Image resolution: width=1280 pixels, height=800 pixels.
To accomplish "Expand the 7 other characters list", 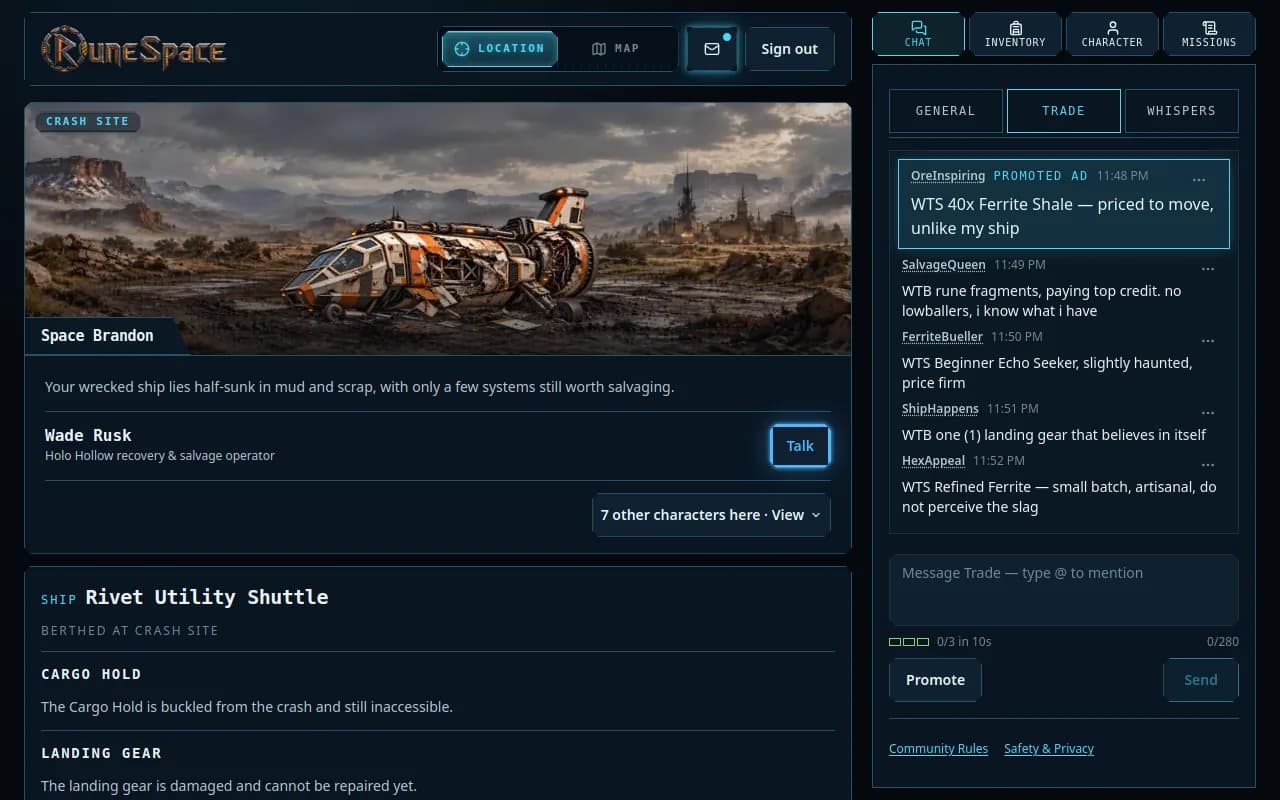I will pos(711,515).
